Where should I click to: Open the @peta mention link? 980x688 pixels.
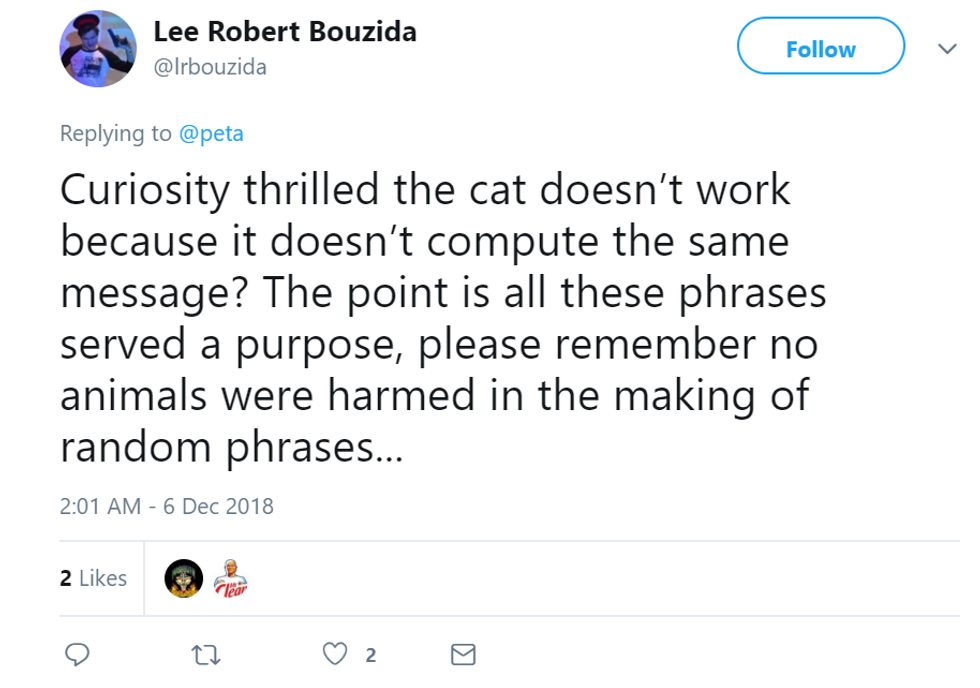tap(211, 134)
